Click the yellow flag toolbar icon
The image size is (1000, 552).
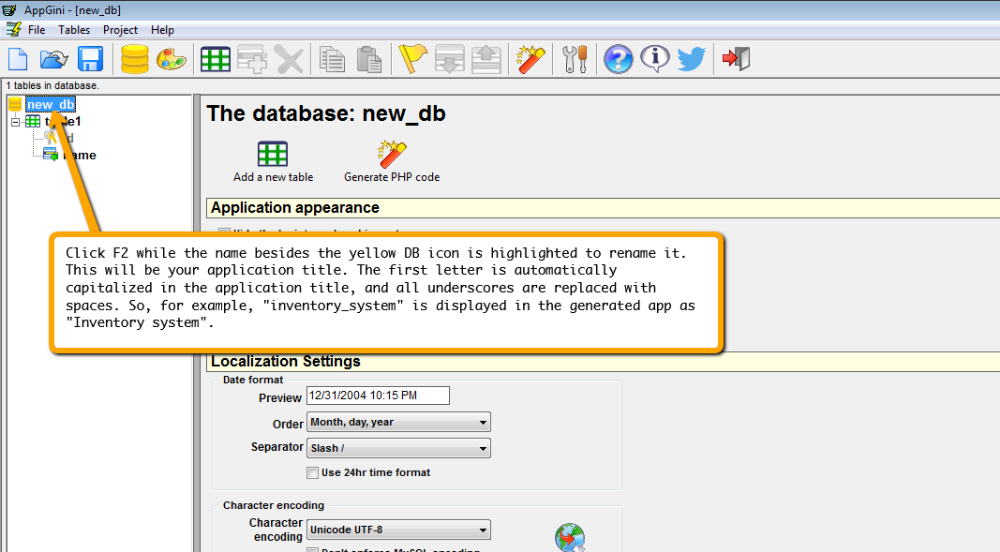pyautogui.click(x=413, y=59)
